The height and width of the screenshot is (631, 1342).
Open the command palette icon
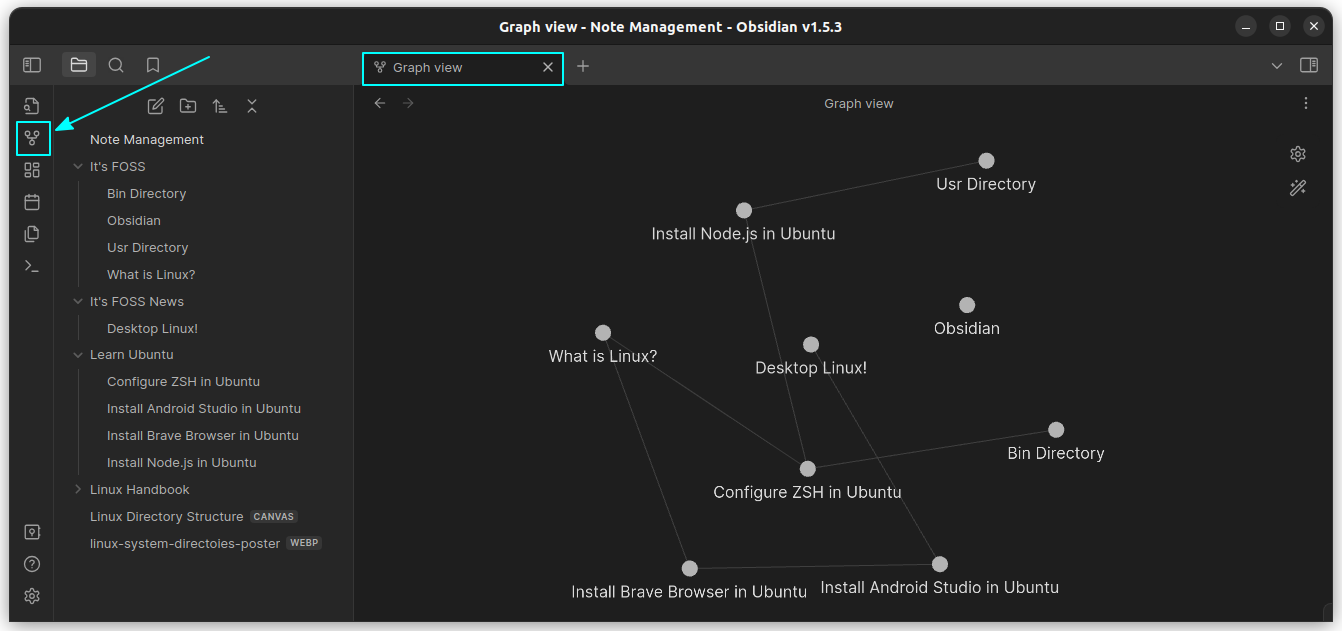(x=32, y=266)
